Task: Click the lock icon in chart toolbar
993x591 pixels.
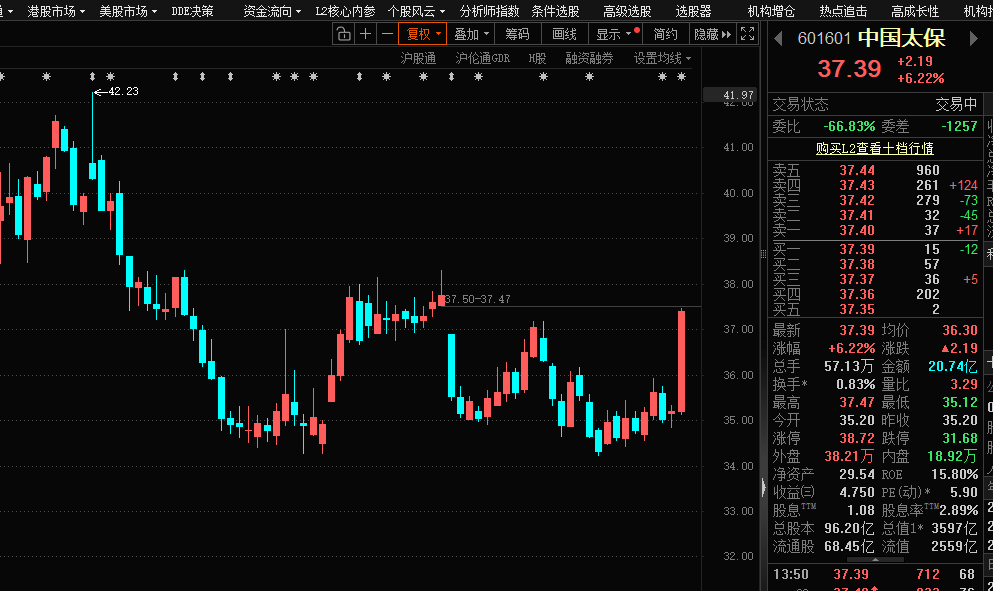Action: [344, 34]
